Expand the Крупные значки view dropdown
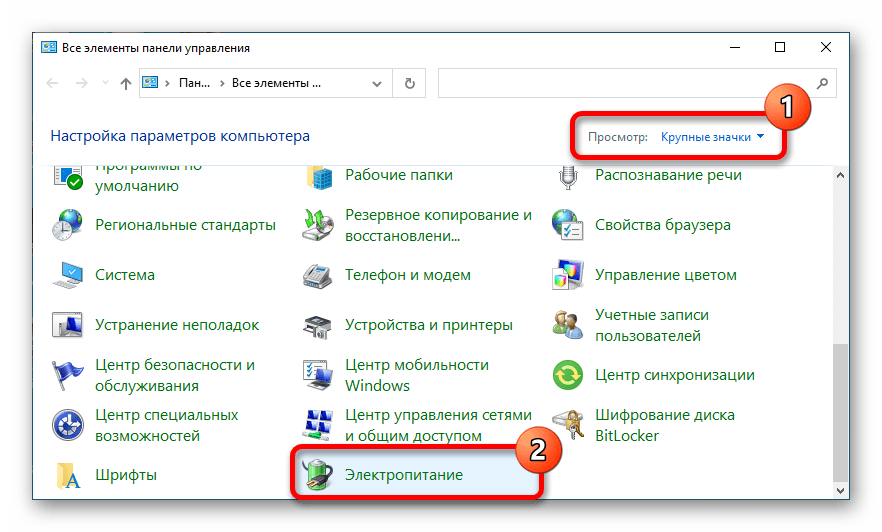 pos(712,137)
